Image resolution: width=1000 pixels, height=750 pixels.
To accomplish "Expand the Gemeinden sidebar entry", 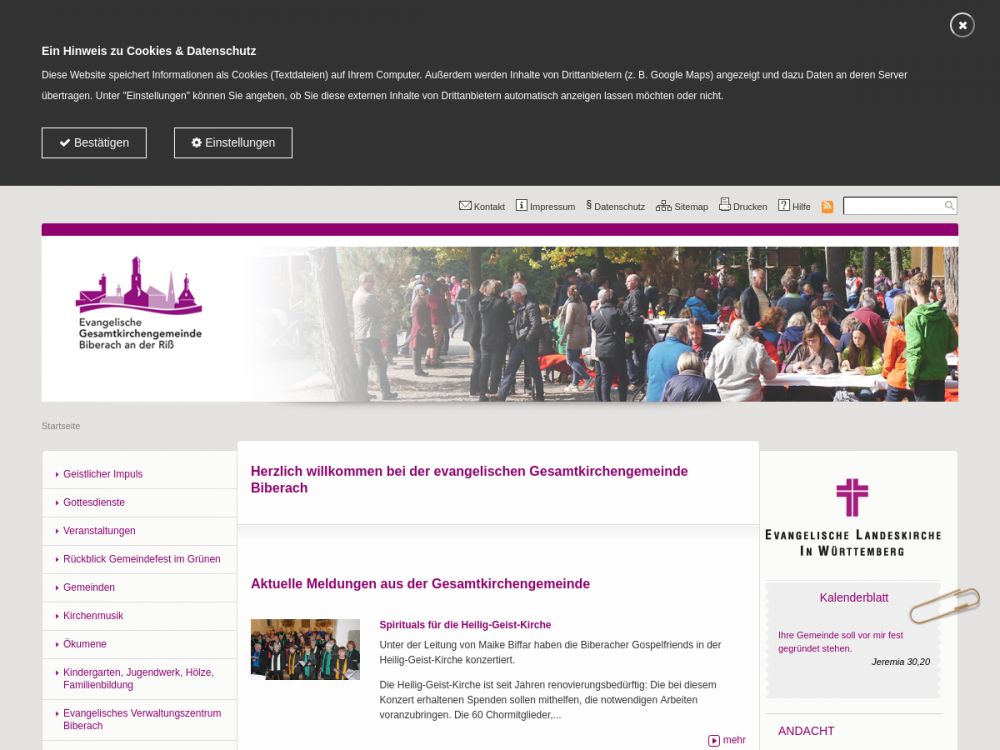I will (89, 588).
